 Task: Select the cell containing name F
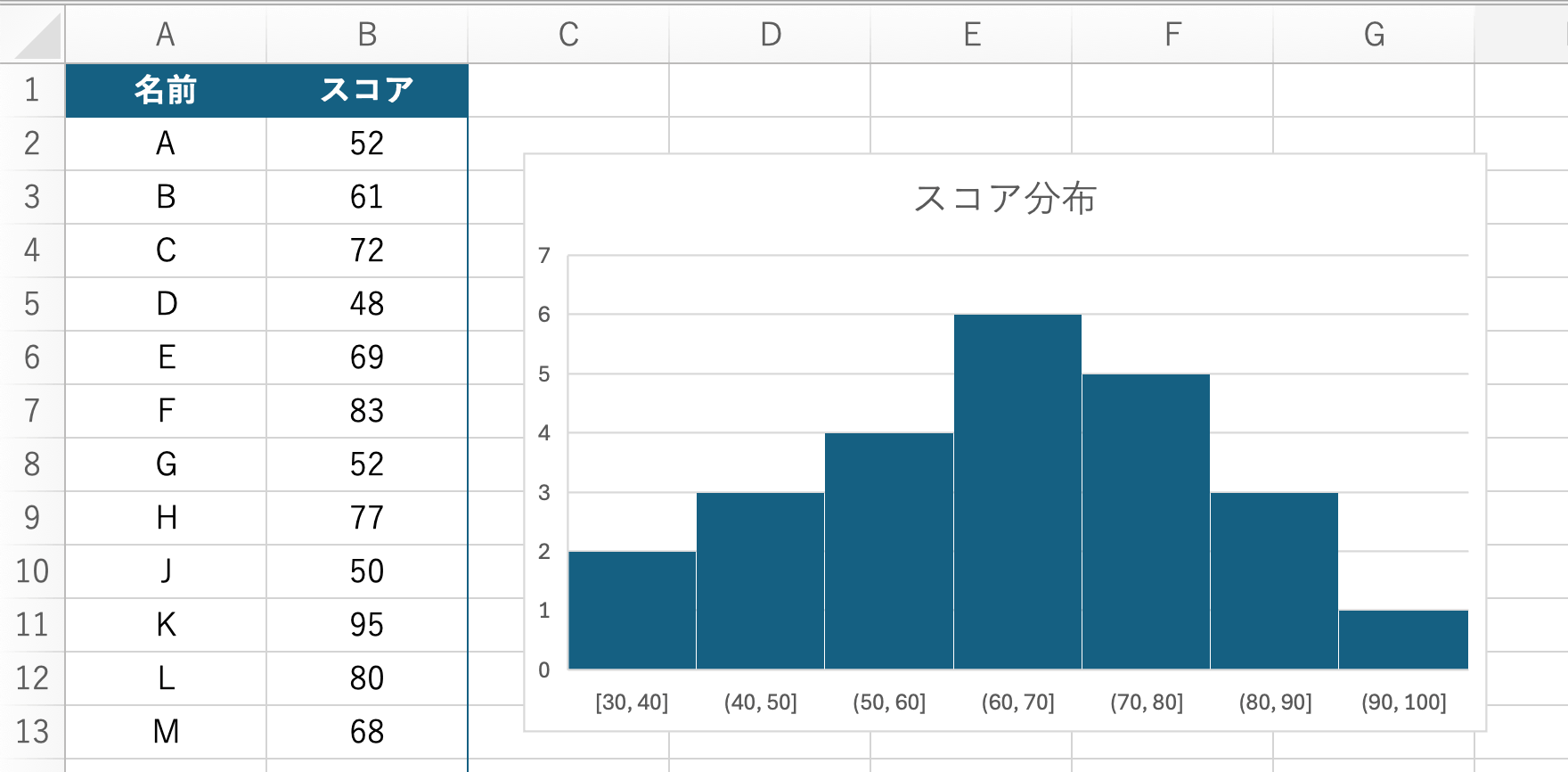[x=166, y=411]
